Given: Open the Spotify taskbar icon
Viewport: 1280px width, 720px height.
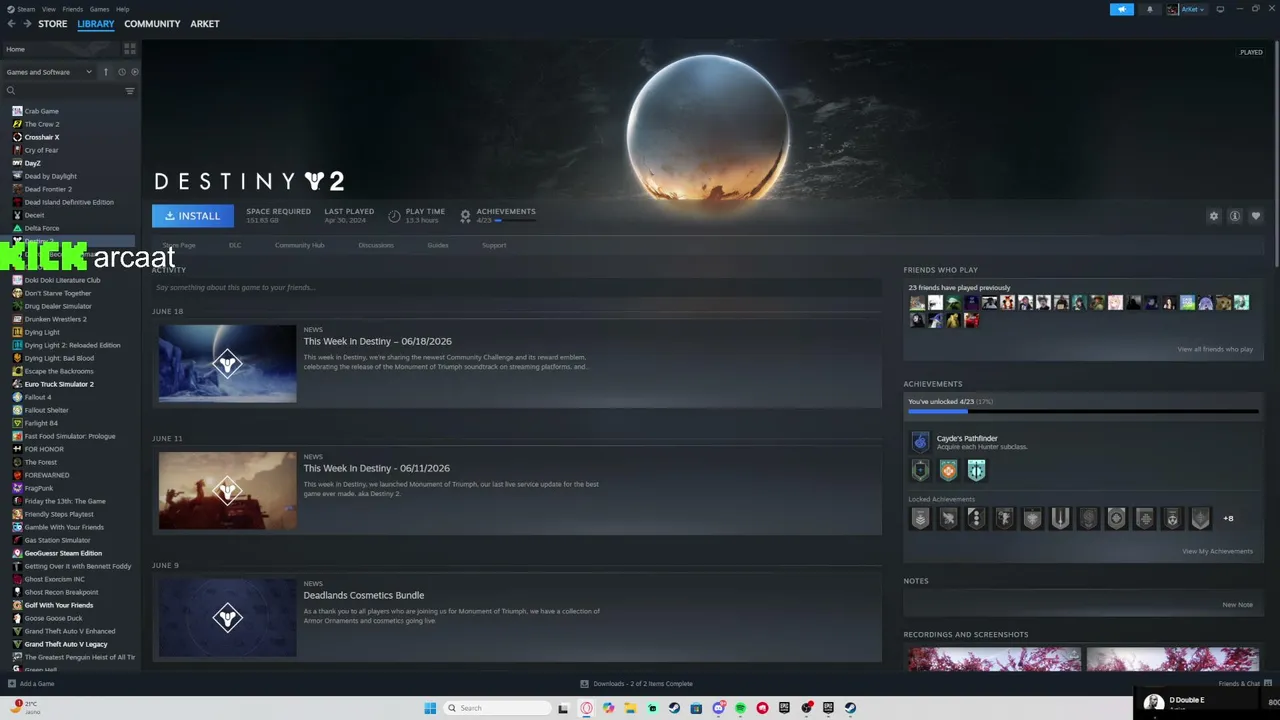Looking at the screenshot, I should 740,708.
